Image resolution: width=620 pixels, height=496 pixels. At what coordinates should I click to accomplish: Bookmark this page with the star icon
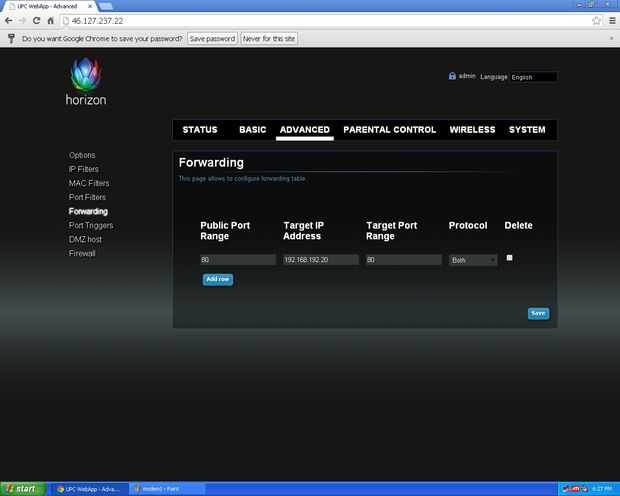(x=597, y=21)
